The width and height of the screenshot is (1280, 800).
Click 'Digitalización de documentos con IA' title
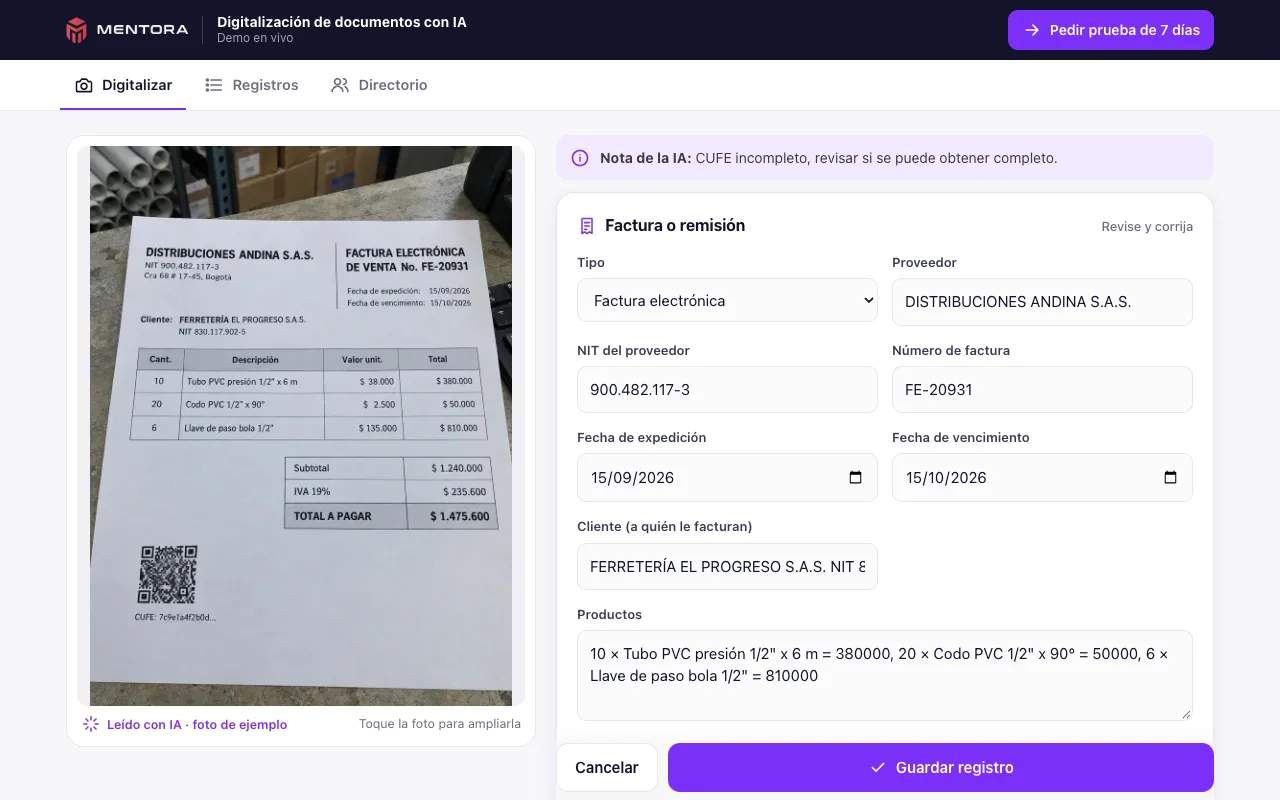point(342,22)
